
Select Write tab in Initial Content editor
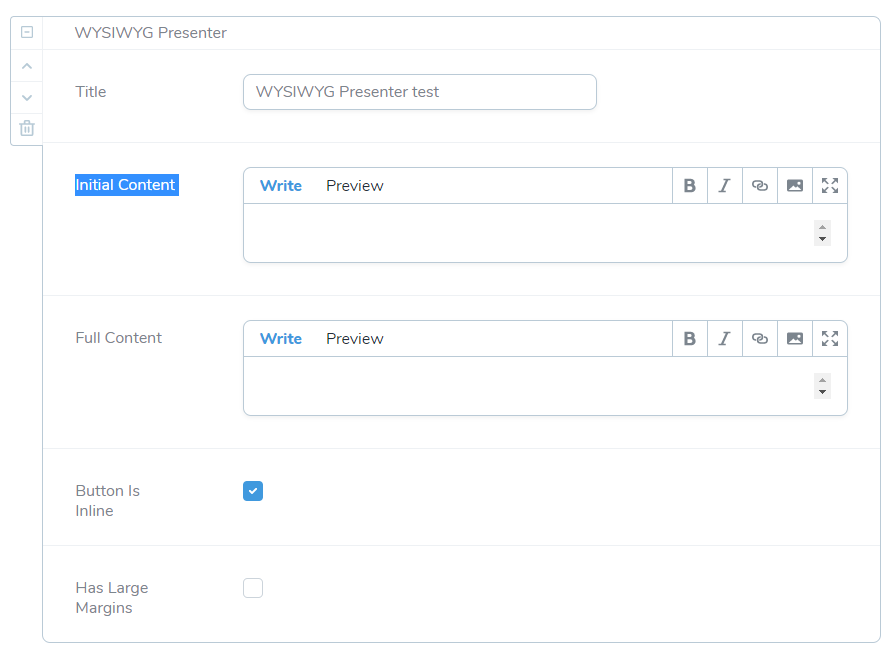pos(280,186)
